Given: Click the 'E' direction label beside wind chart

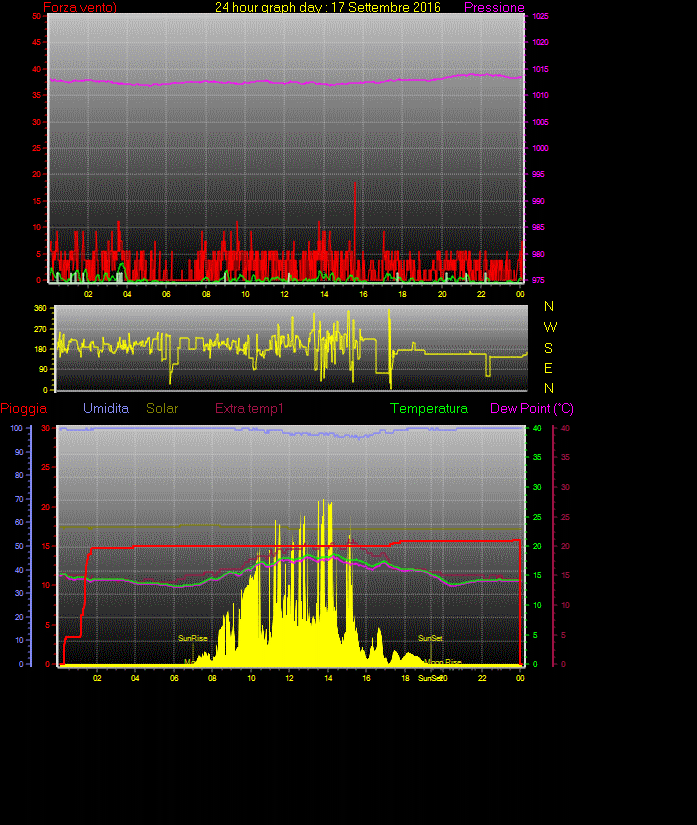Looking at the screenshot, I should [x=548, y=368].
